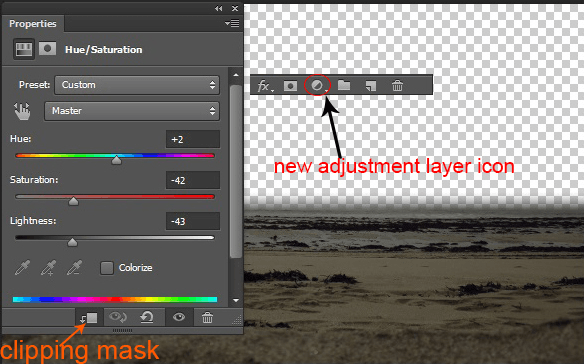Reset adjustment to defaults icon
The height and width of the screenshot is (364, 584).
(147, 317)
